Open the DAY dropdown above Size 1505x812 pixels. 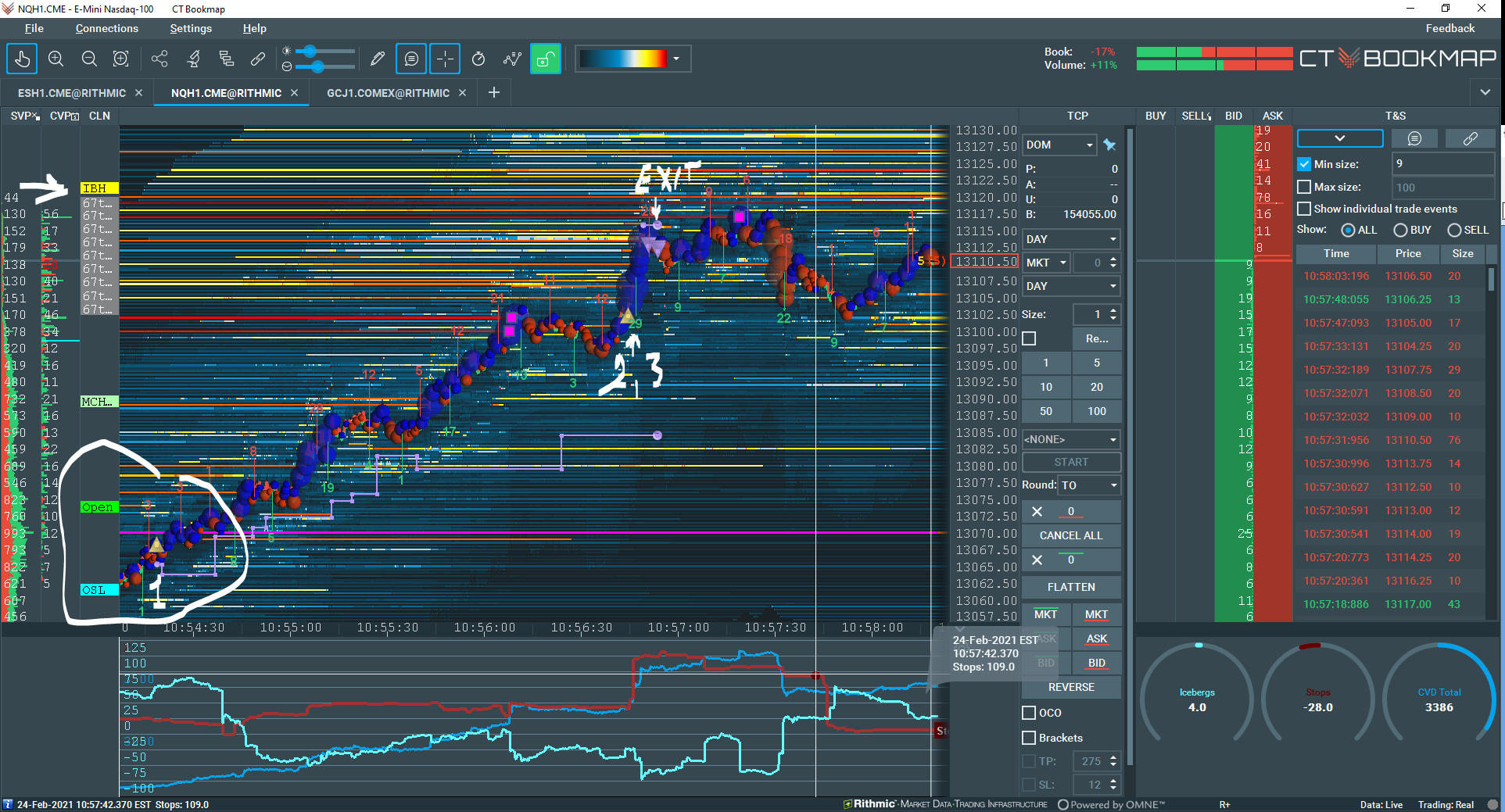click(1071, 286)
